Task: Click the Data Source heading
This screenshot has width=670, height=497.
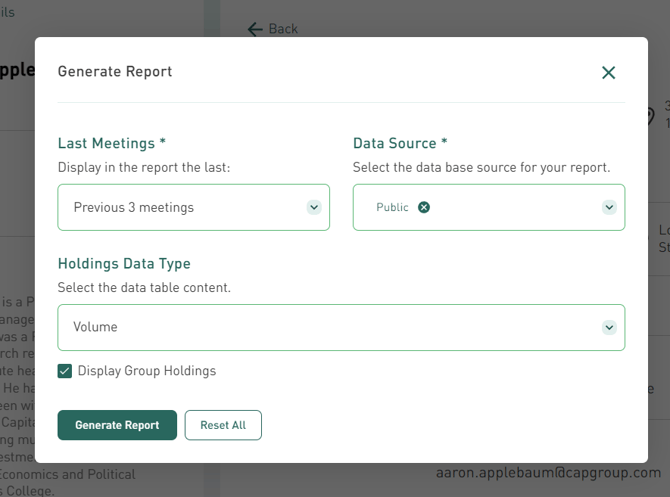Action: tap(400, 143)
